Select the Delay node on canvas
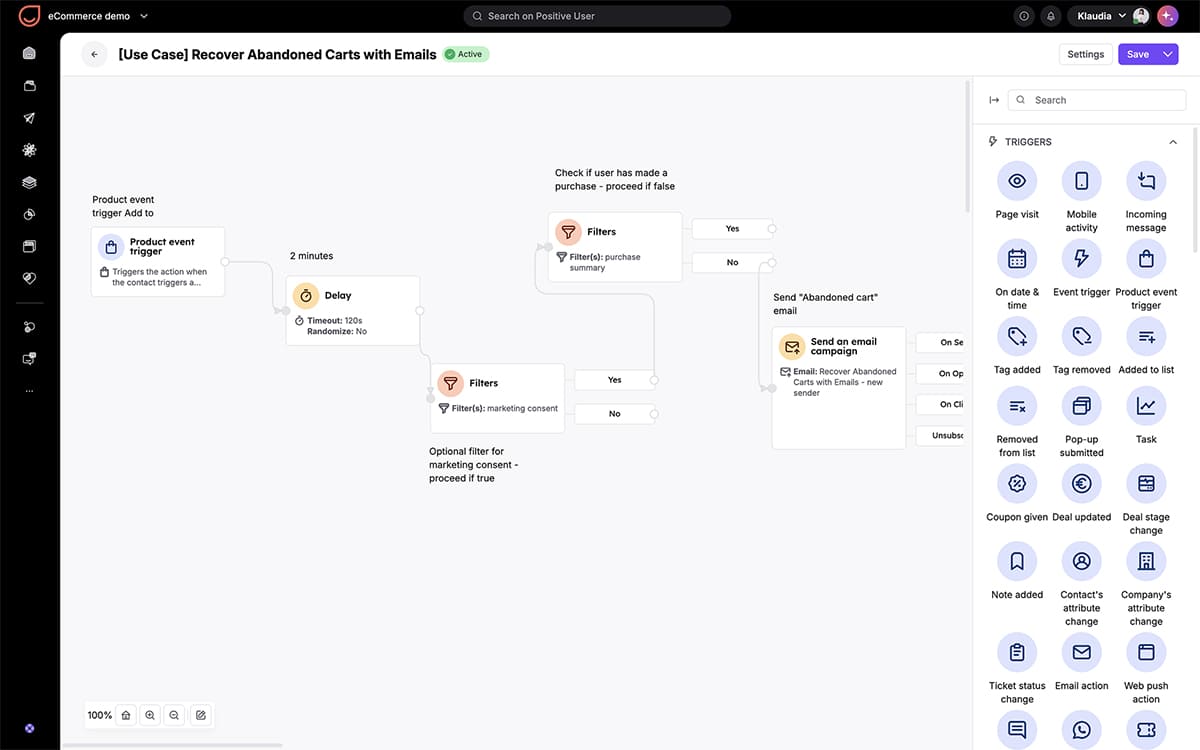The image size is (1200, 750). pos(353,311)
